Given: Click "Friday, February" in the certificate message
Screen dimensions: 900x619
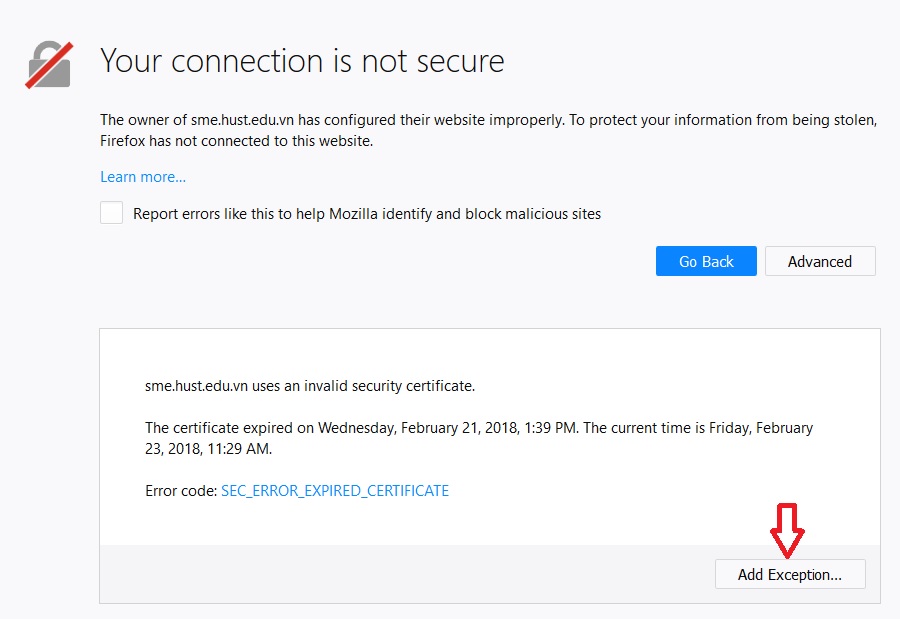Looking at the screenshot, I should [x=761, y=428].
